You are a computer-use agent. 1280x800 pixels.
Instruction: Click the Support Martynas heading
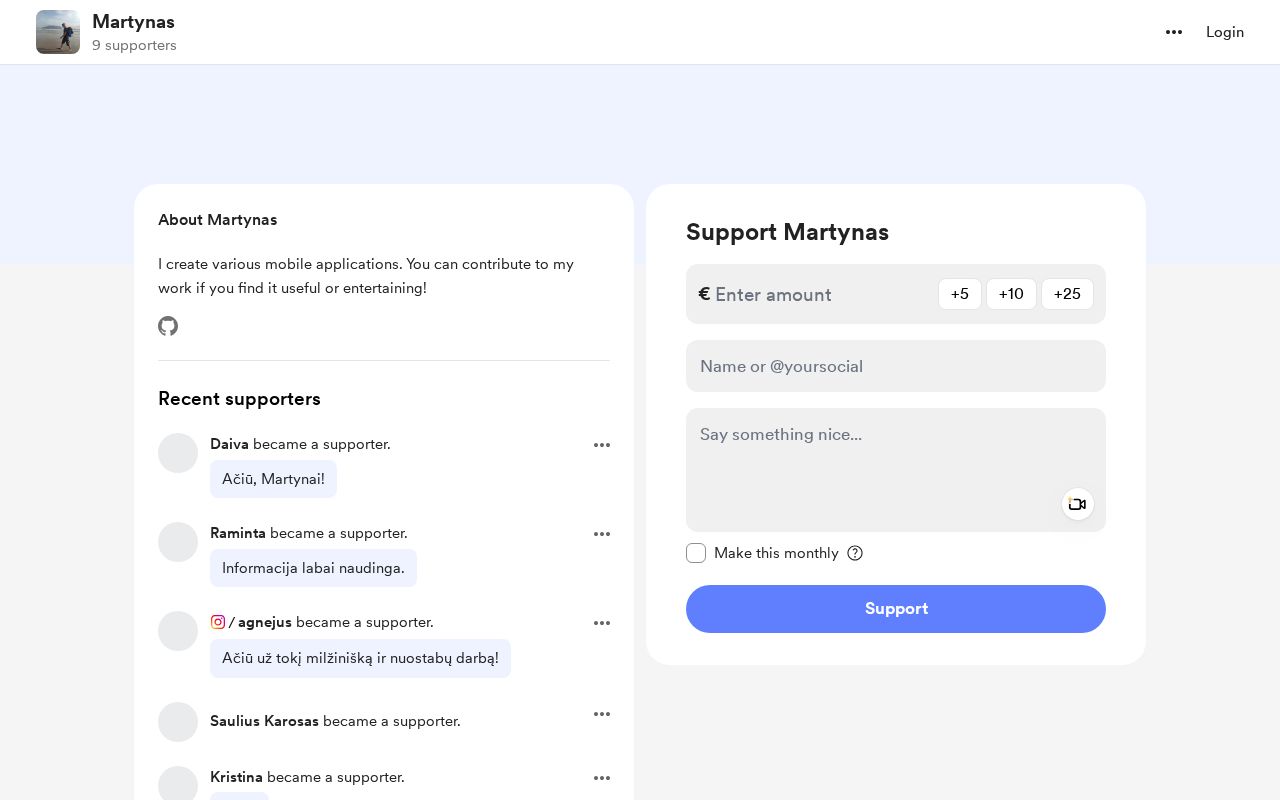pos(787,232)
